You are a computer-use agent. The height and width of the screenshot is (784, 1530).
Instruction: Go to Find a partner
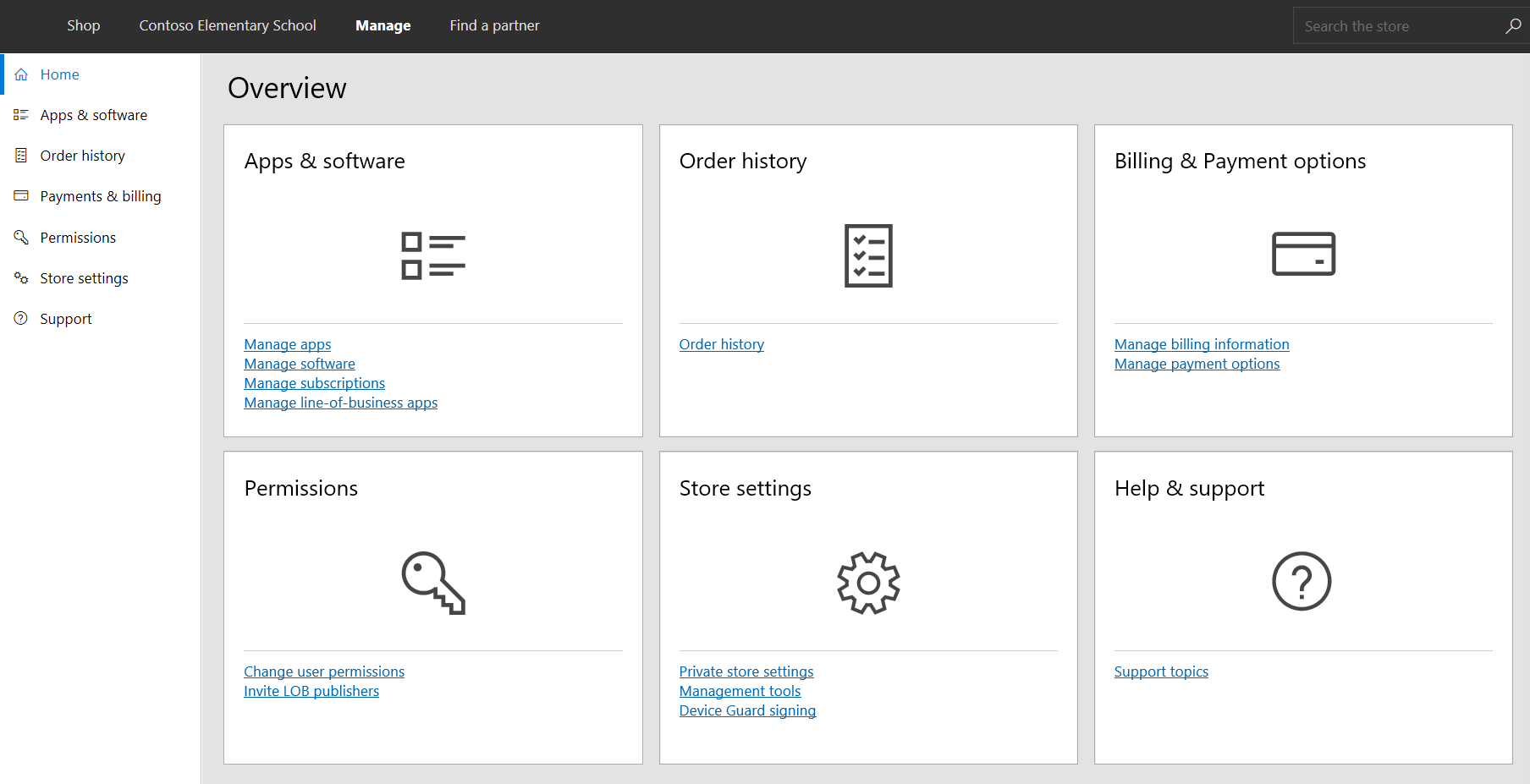(494, 25)
